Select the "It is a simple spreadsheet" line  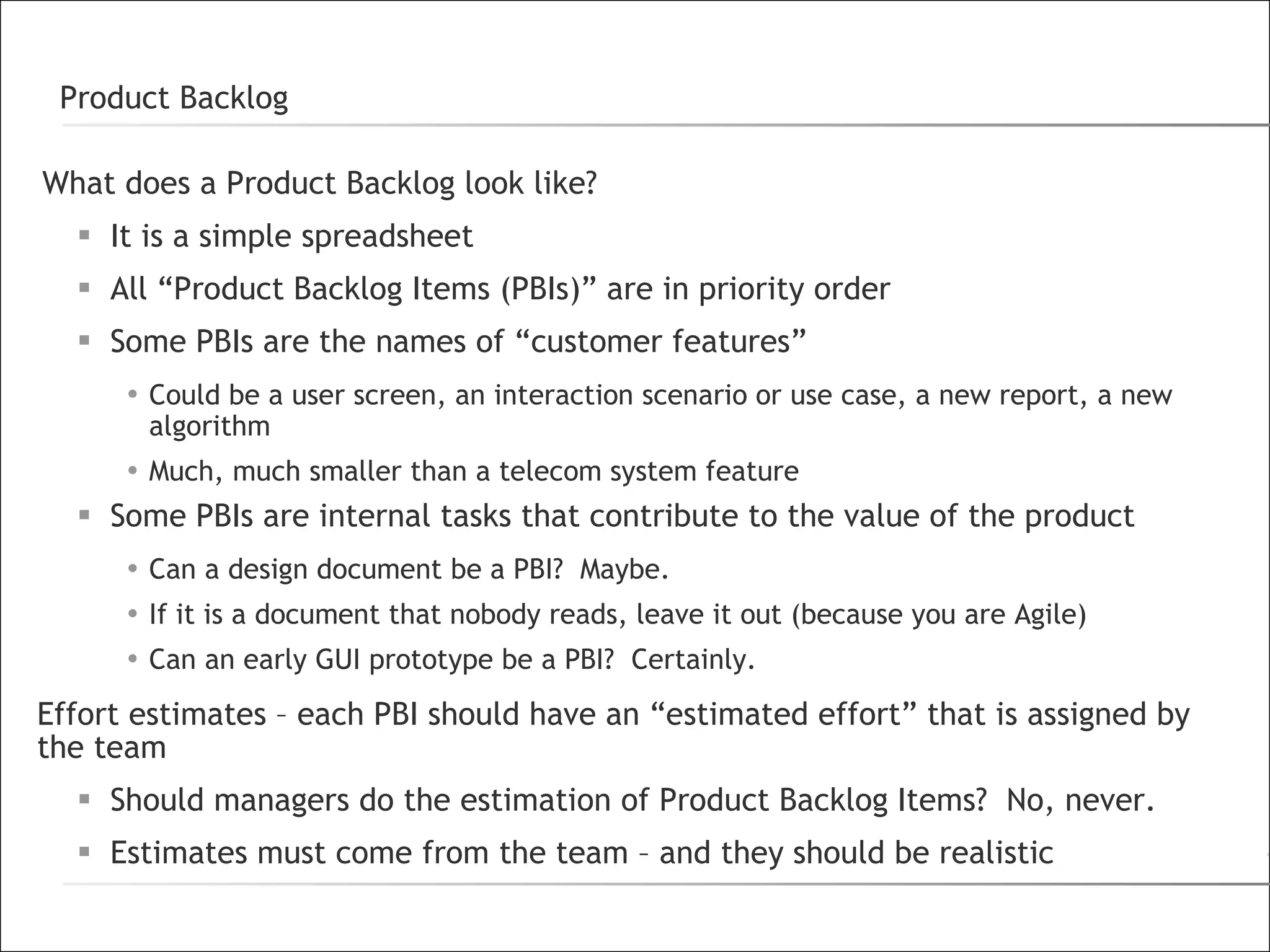point(291,236)
